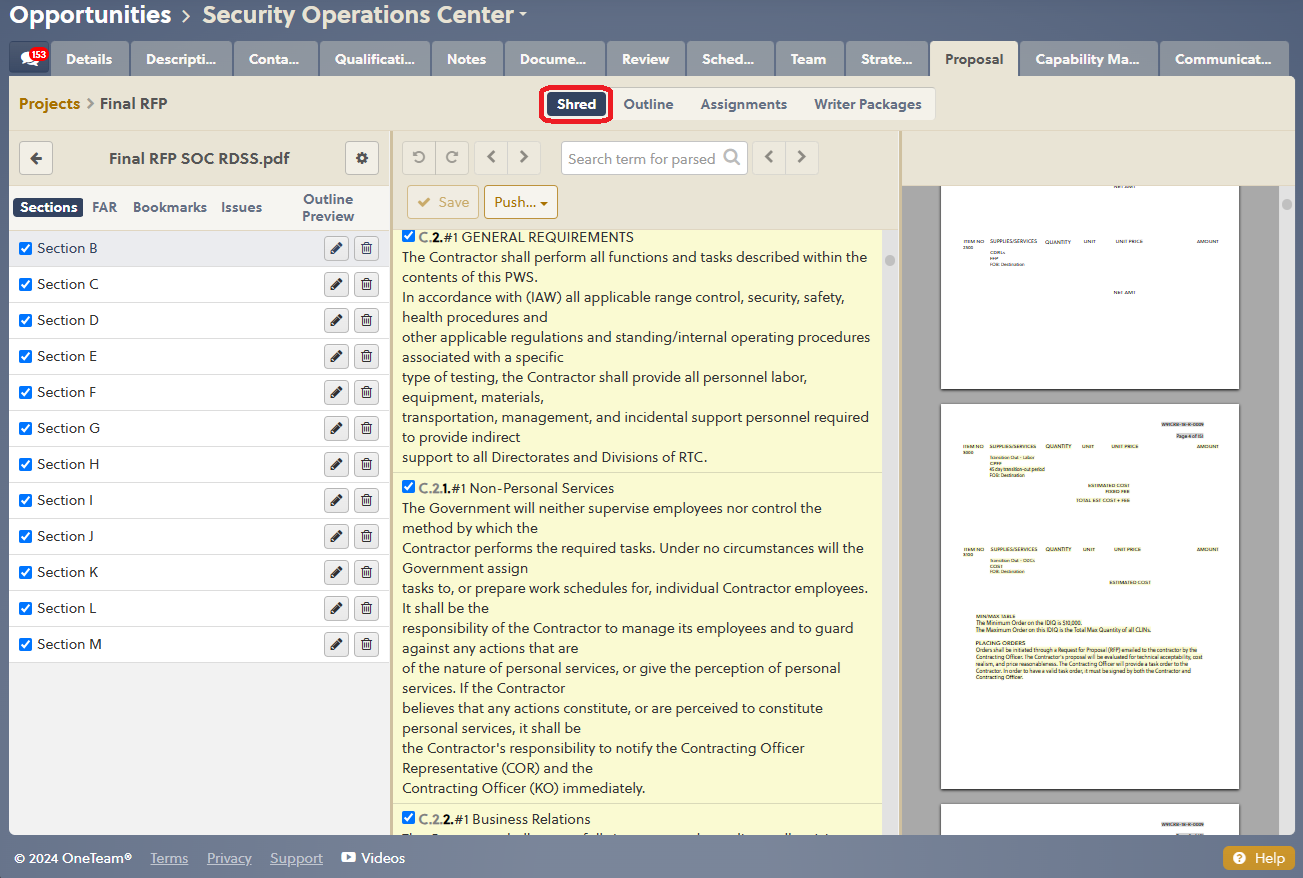Click the back arrow next to file name
1303x878 pixels.
point(36,158)
